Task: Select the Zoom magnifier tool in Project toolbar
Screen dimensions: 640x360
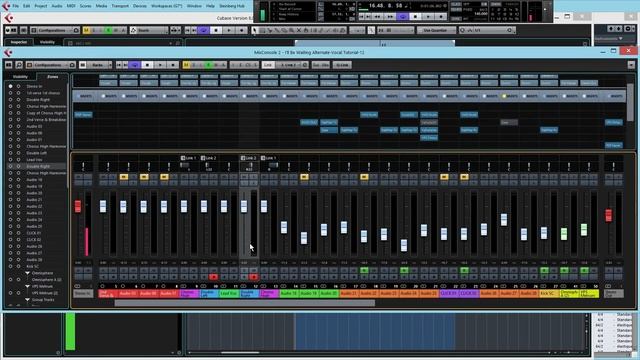Action: click(291, 30)
